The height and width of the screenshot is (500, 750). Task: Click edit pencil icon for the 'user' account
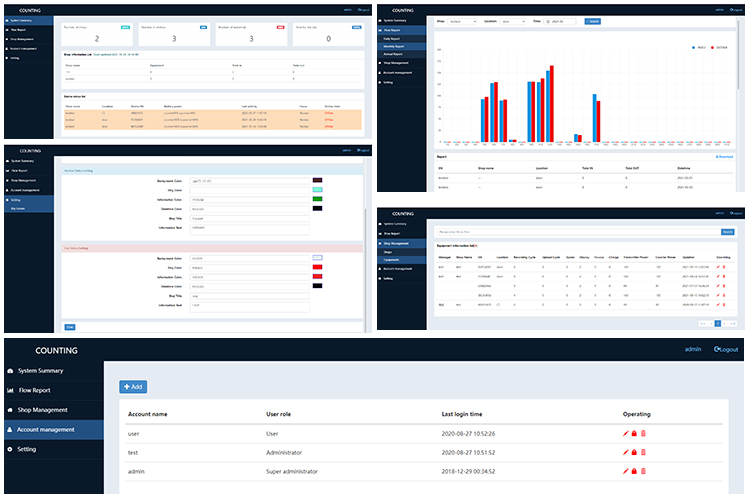pyautogui.click(x=626, y=433)
